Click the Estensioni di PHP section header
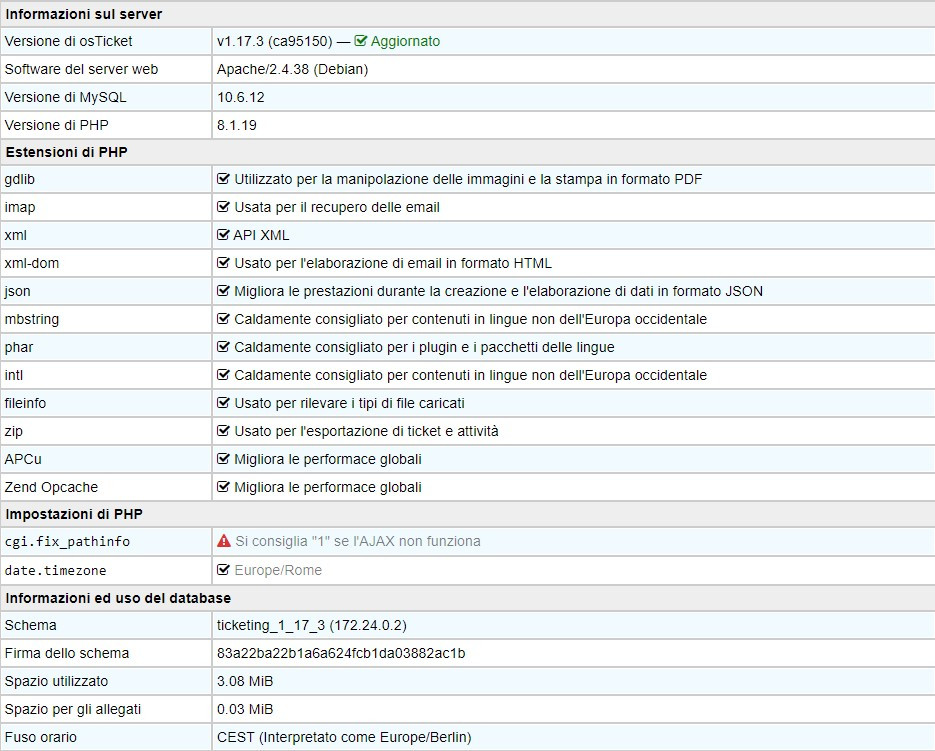The image size is (935, 751). [x=66, y=152]
